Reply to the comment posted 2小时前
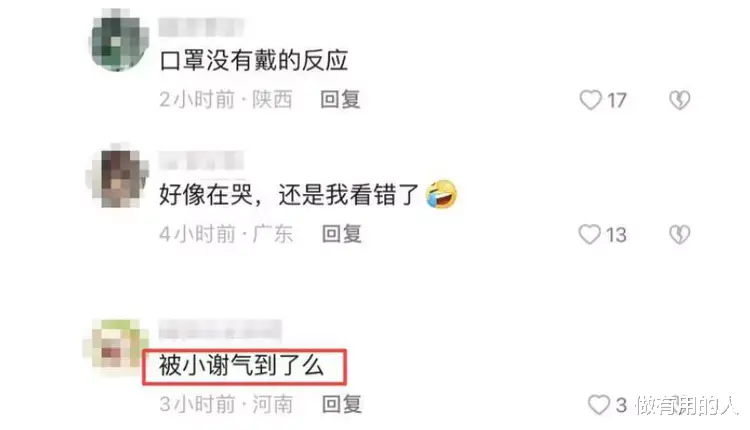The width and height of the screenshot is (750, 430). click(x=340, y=99)
